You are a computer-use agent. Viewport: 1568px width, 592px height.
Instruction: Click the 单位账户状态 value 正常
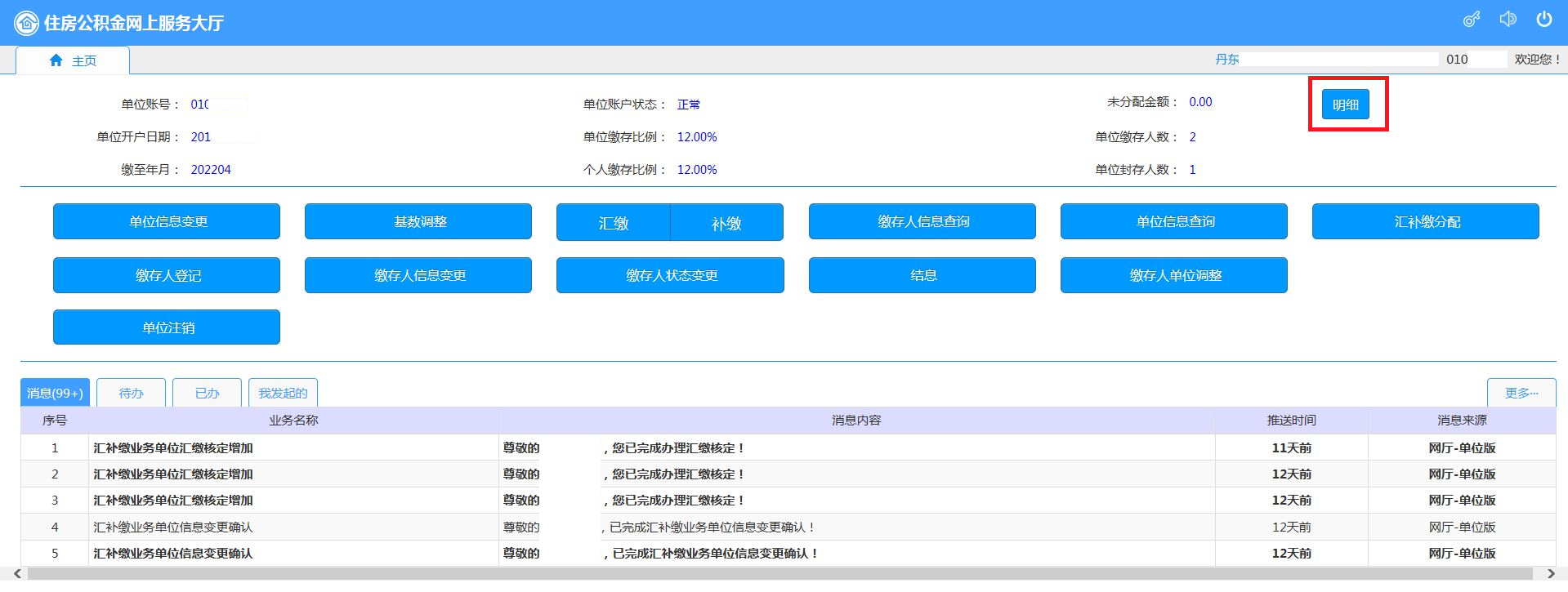(688, 105)
